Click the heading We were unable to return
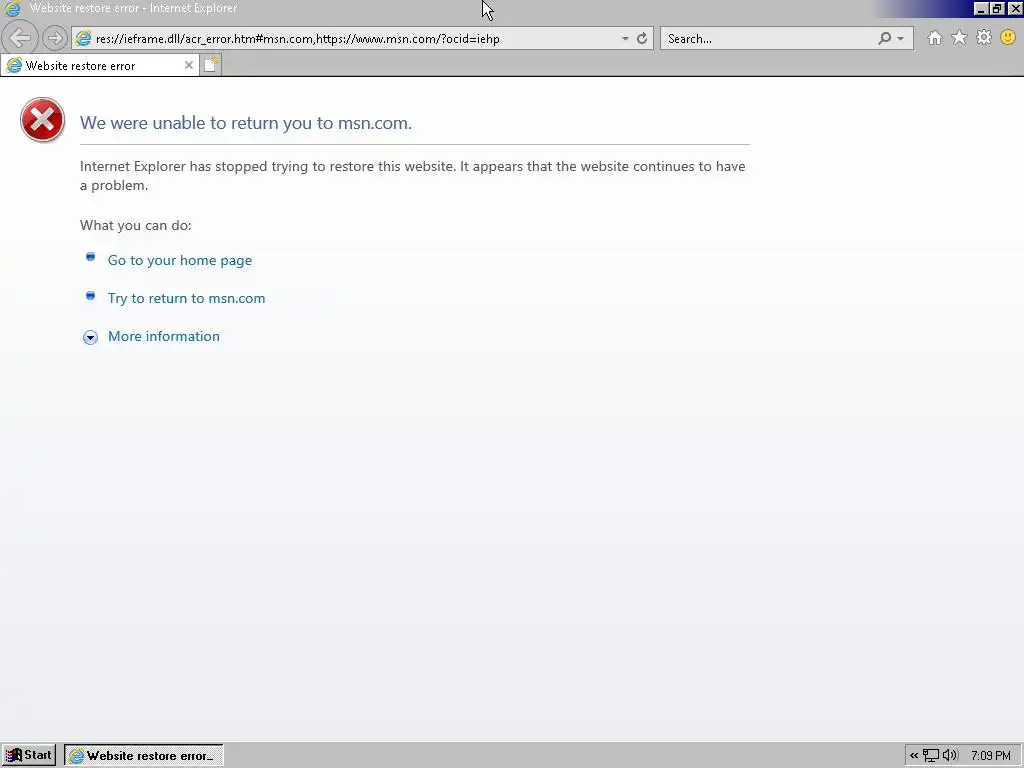 click(x=246, y=123)
